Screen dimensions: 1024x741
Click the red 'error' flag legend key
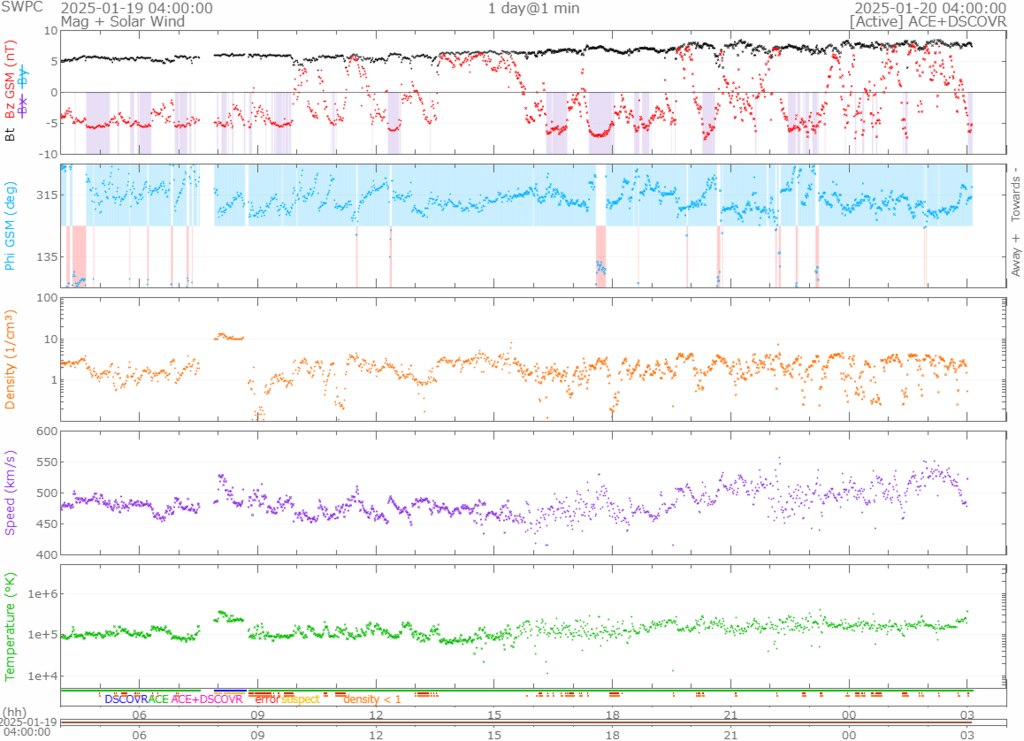266,699
